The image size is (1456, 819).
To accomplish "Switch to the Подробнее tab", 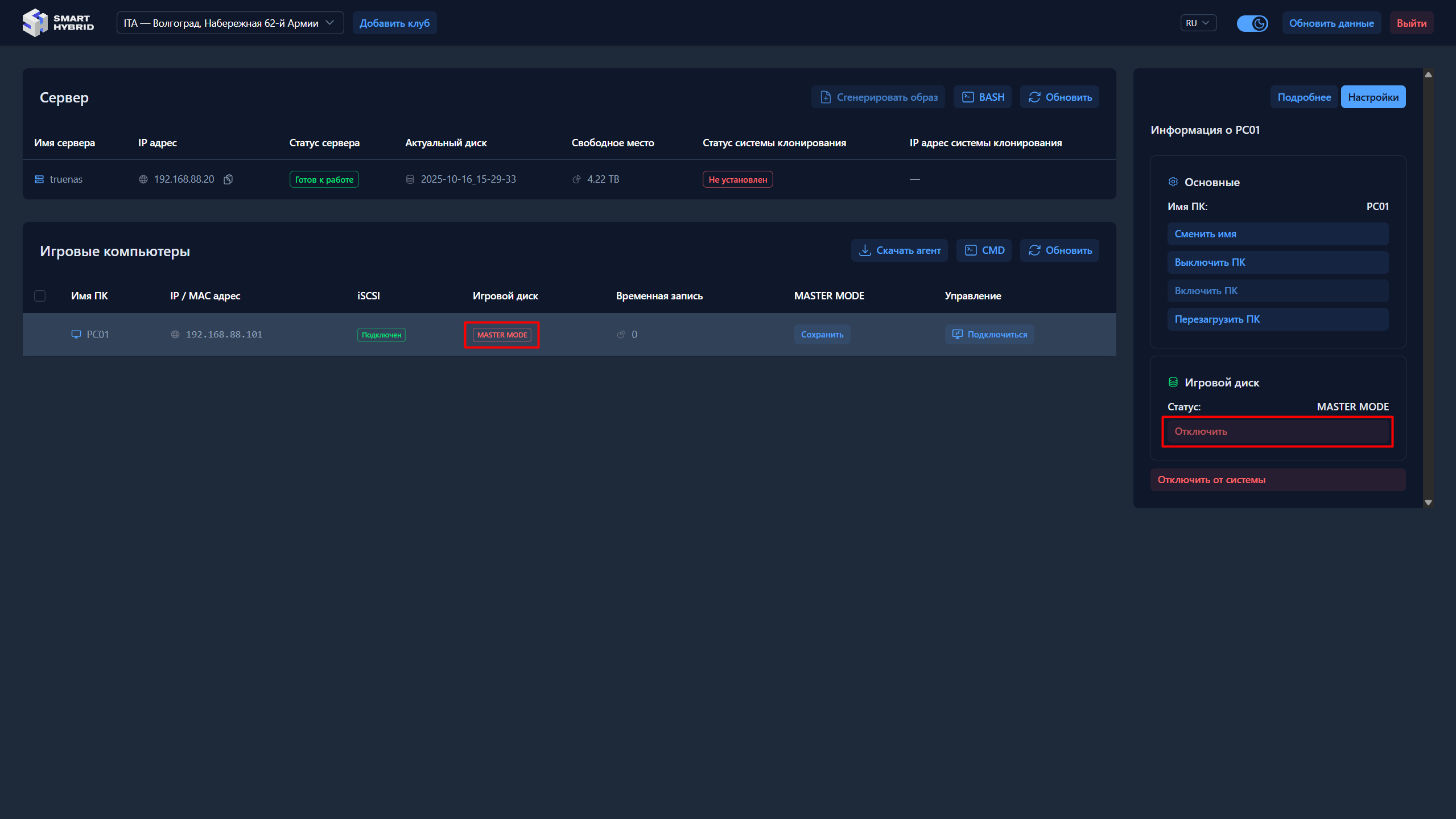I will click(x=1304, y=97).
